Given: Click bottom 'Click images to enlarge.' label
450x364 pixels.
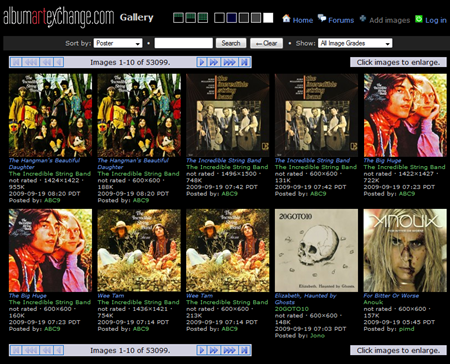Looking at the screenshot, I should (398, 350).
